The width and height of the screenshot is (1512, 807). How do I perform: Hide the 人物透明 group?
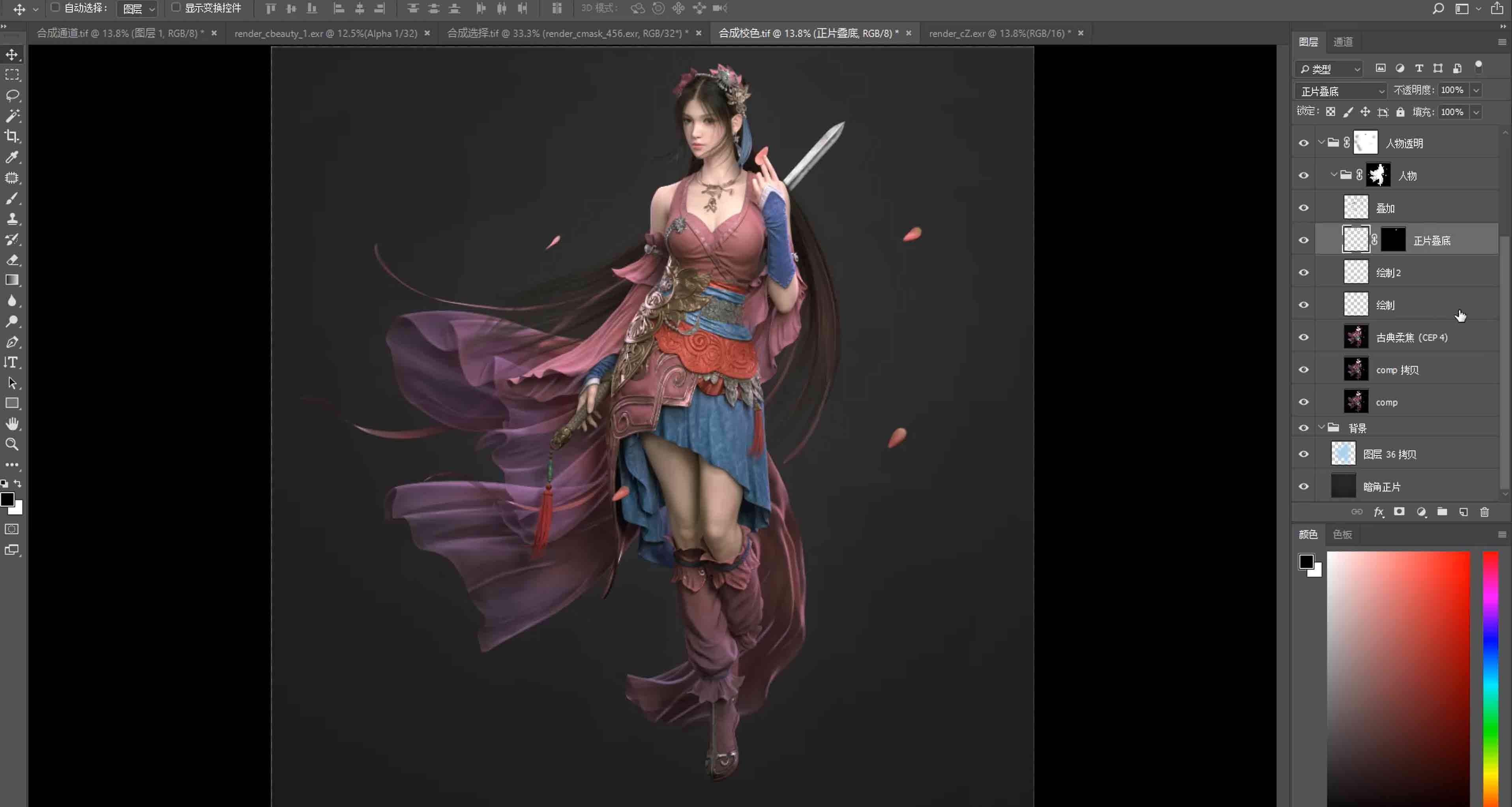(1304, 143)
